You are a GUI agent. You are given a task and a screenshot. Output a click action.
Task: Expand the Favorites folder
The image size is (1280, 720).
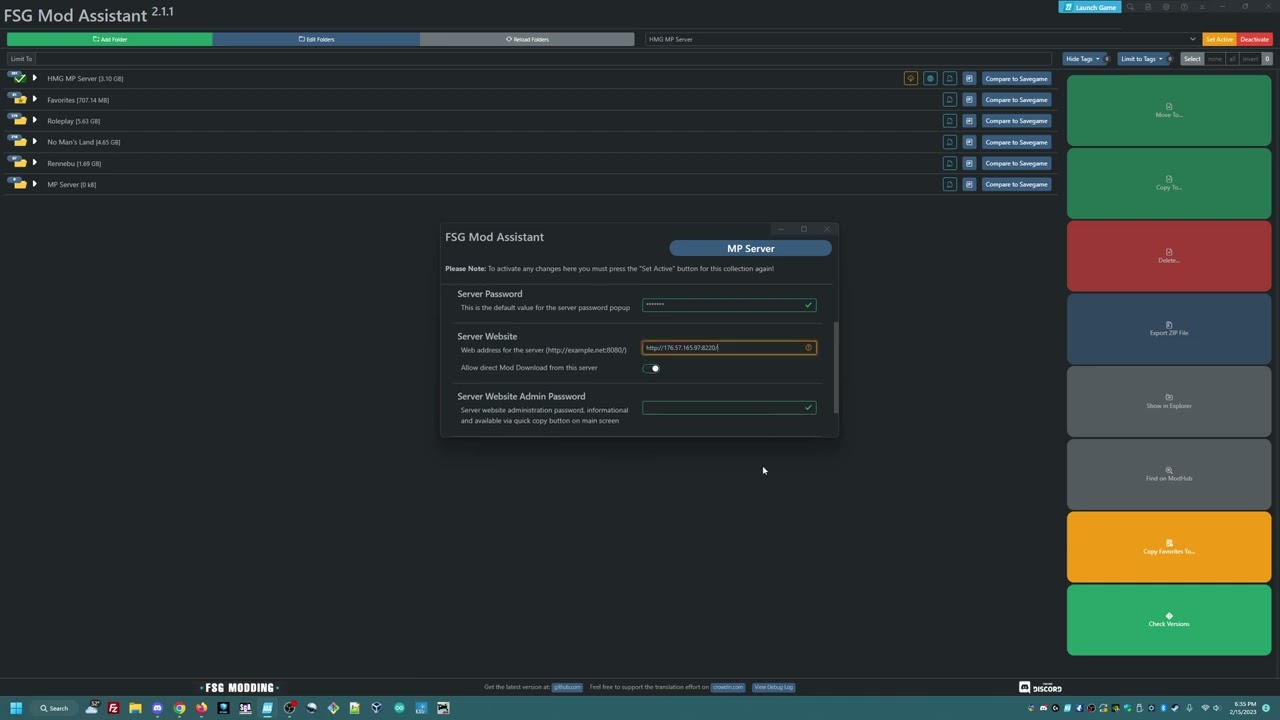coord(35,100)
